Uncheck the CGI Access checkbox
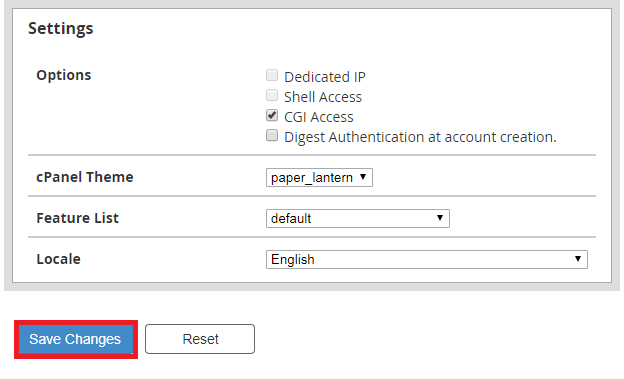 click(272, 115)
